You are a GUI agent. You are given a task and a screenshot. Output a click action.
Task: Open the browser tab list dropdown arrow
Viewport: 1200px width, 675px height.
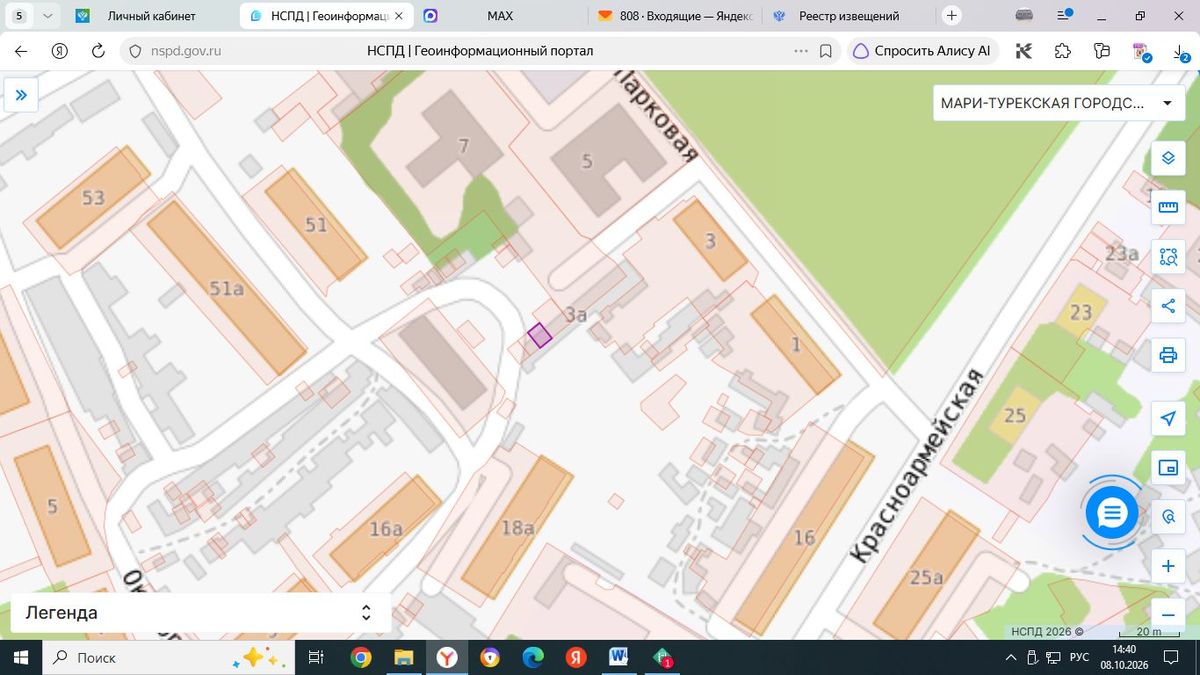48,16
